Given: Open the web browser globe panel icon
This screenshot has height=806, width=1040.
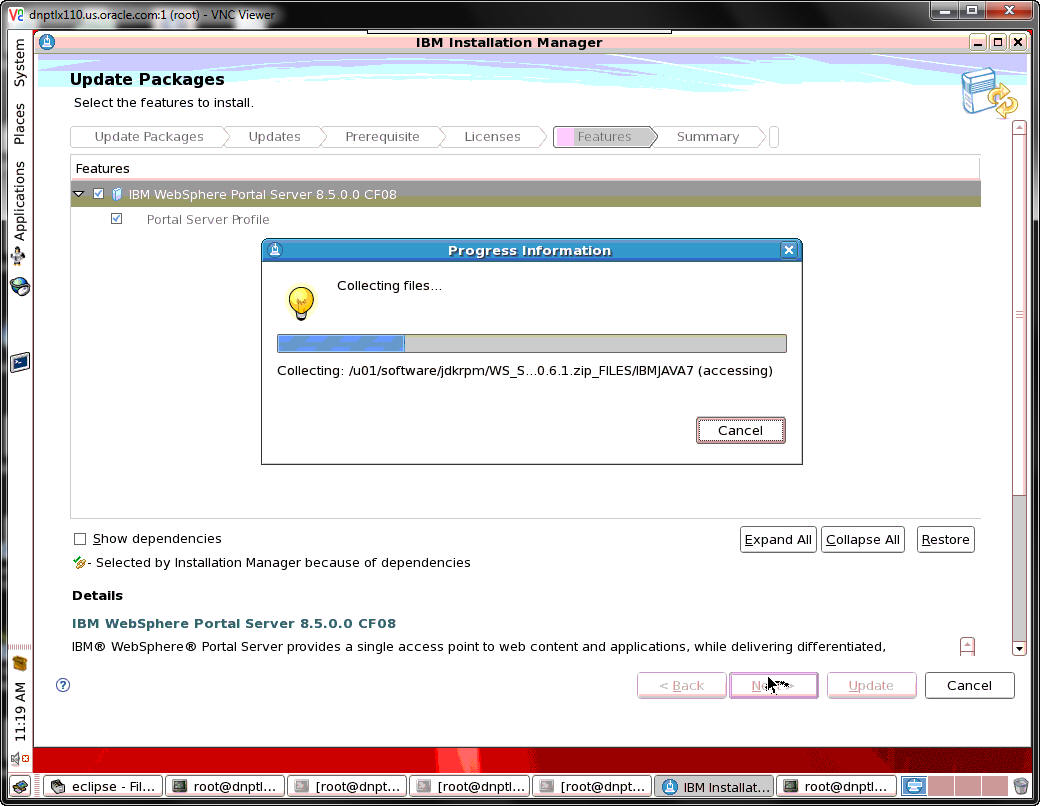Looking at the screenshot, I should 20,287.
